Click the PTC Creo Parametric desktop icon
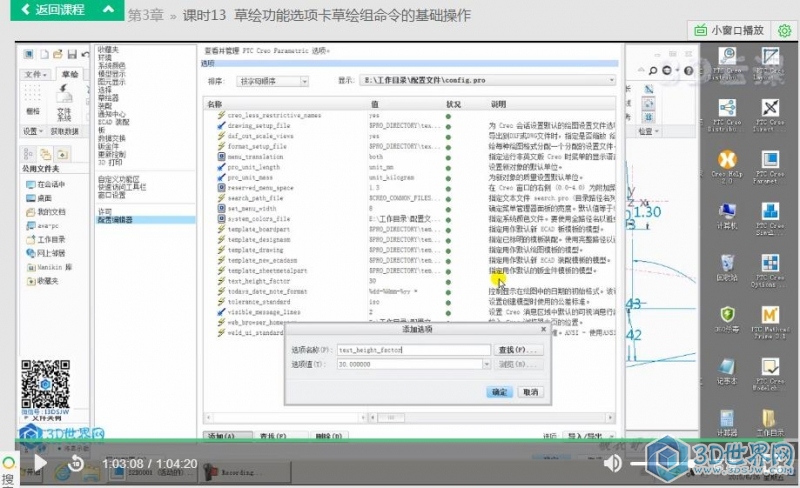800x488 pixels. point(770,166)
